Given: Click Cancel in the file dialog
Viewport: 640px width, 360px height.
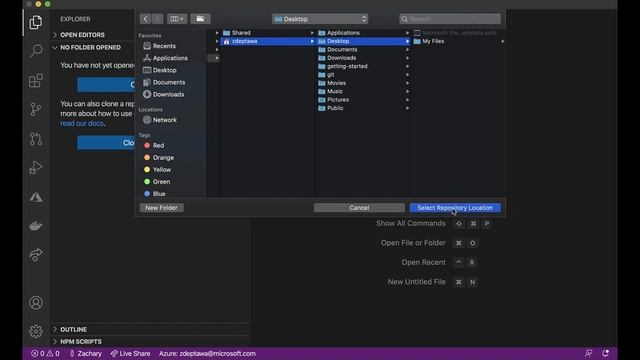Looking at the screenshot, I should coord(359,208).
